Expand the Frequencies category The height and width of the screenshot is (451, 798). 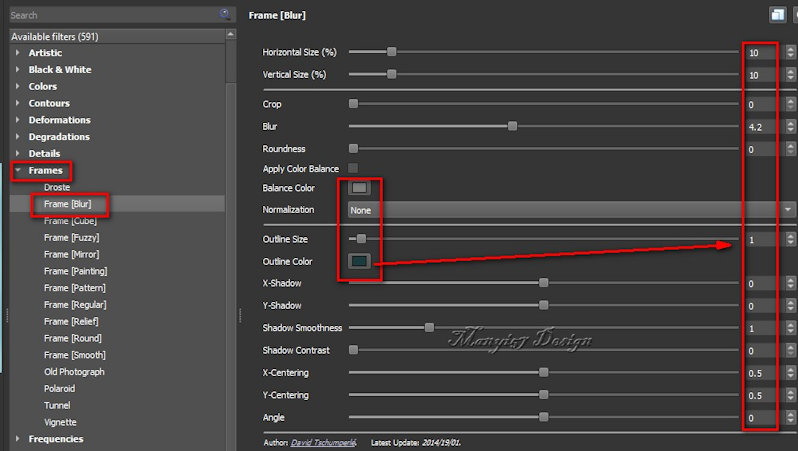pyautogui.click(x=17, y=439)
